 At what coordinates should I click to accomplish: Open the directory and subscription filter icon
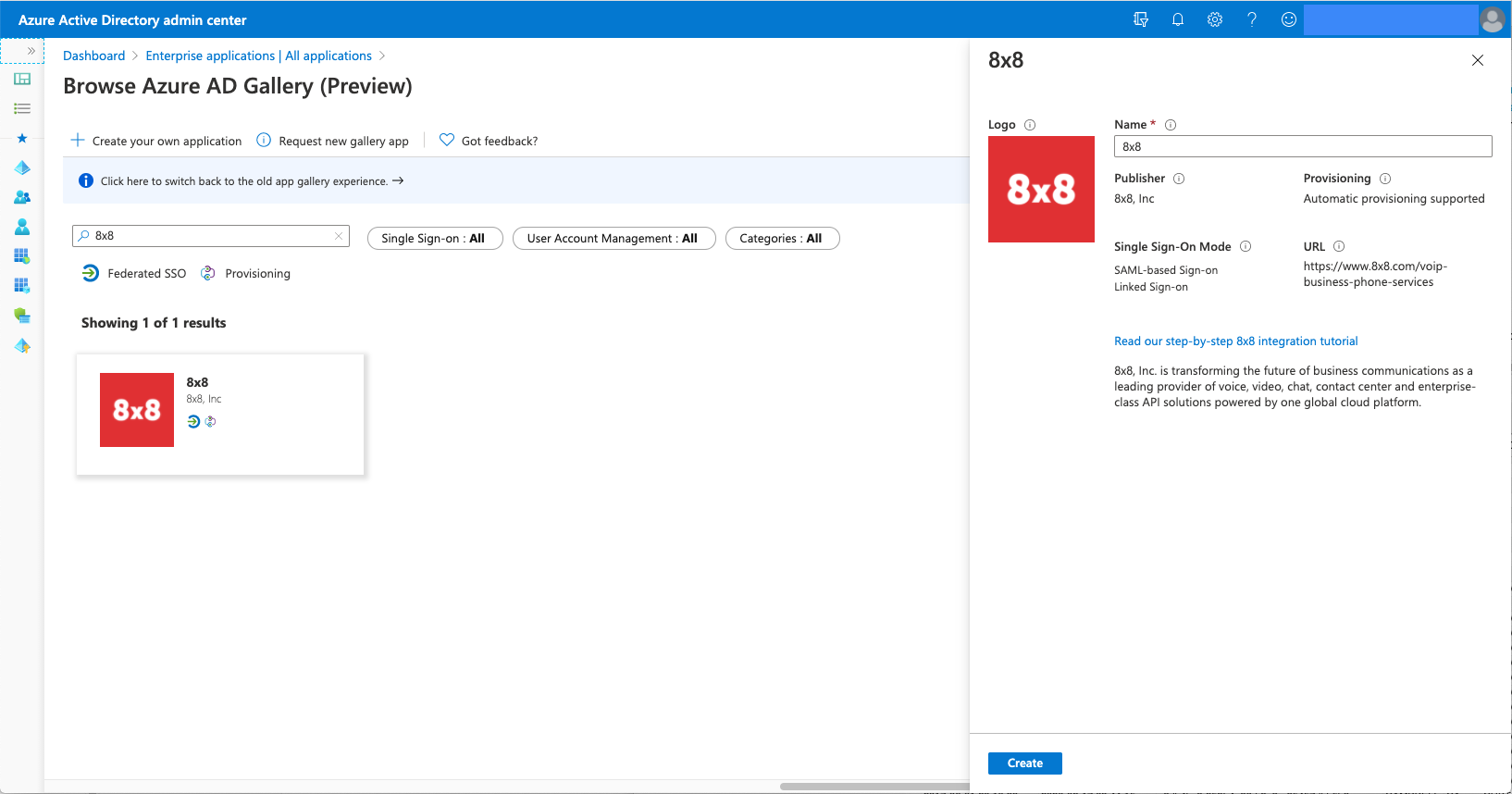click(1141, 19)
